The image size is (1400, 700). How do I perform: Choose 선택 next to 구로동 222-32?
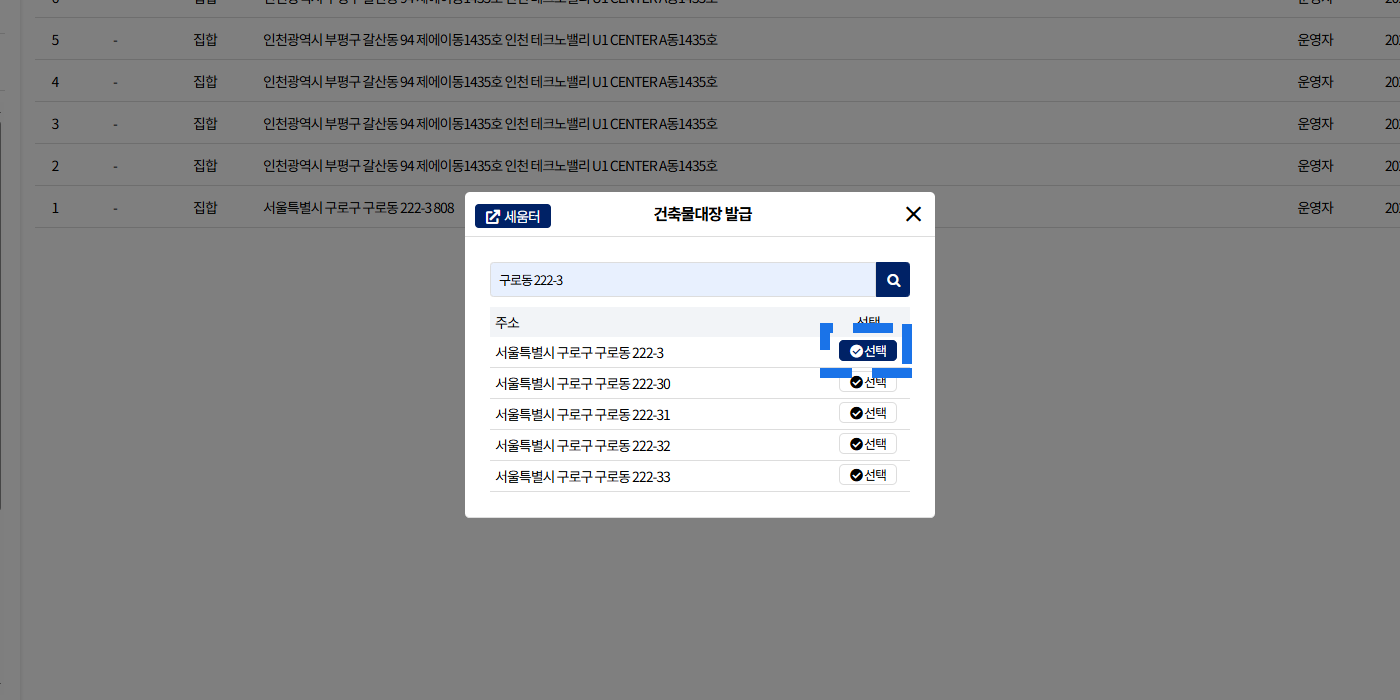[x=867, y=444]
